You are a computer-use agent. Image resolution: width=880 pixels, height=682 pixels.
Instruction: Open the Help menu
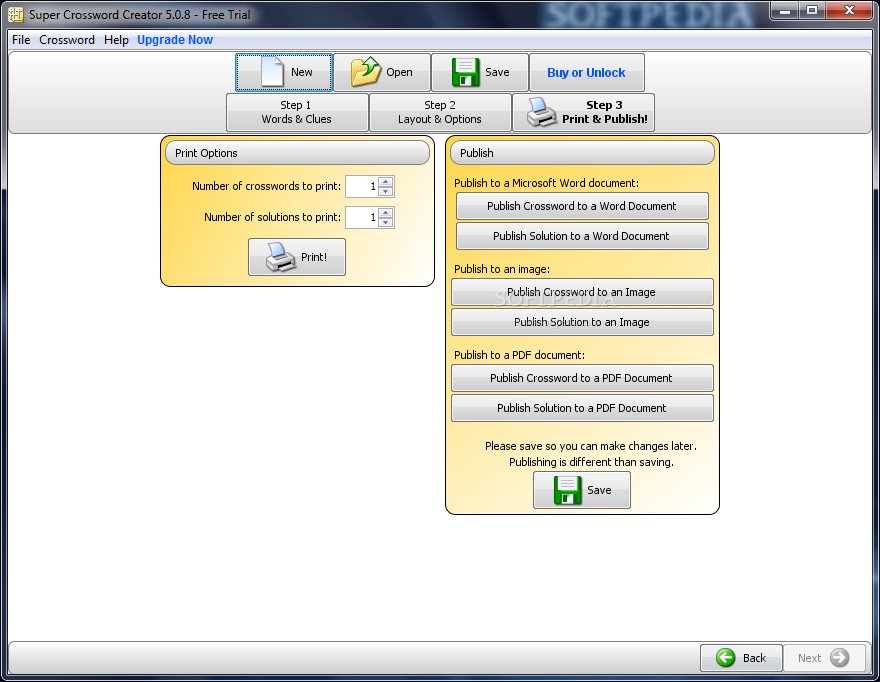(116, 40)
